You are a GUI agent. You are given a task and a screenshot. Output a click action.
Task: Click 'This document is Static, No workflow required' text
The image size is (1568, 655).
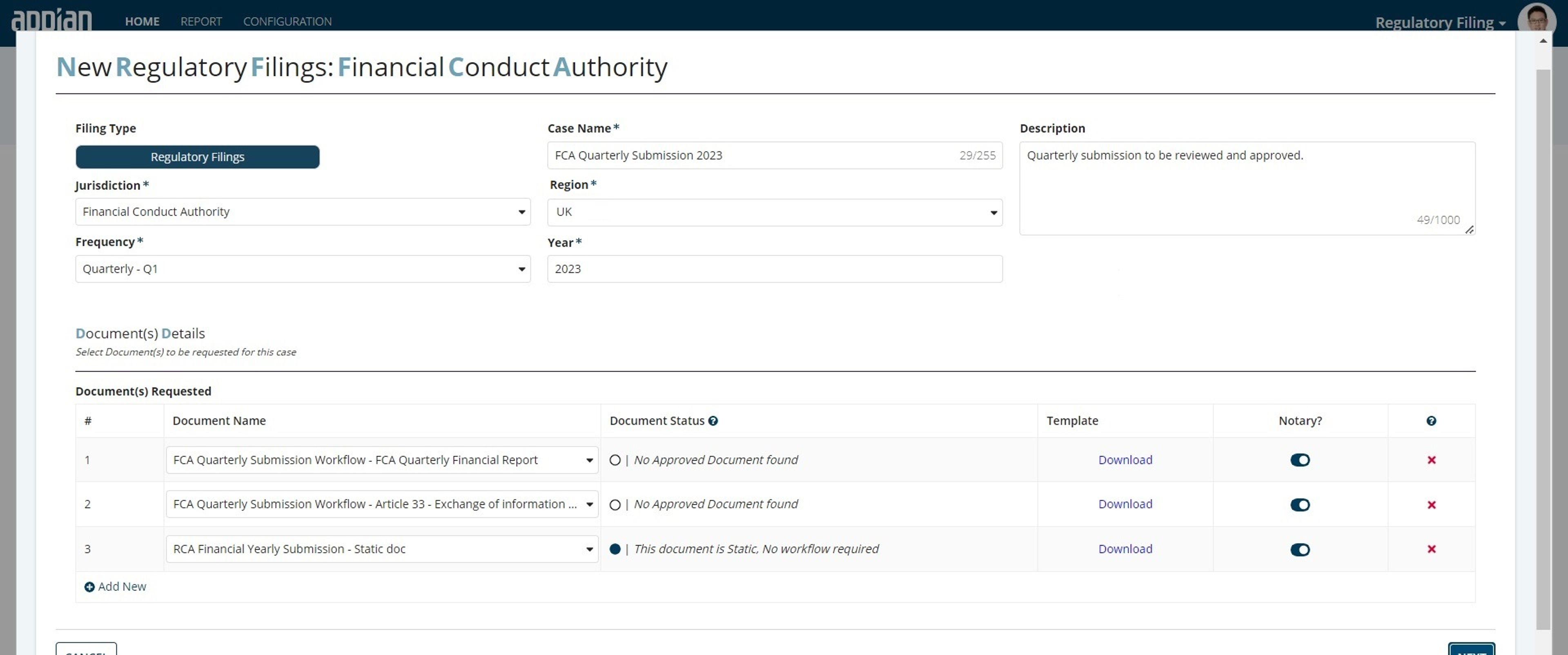coord(756,549)
